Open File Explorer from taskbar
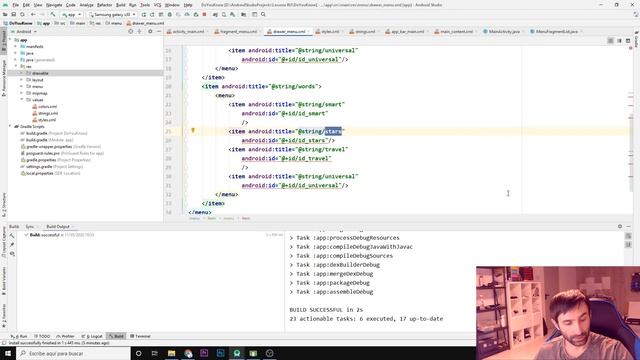 coord(171,353)
